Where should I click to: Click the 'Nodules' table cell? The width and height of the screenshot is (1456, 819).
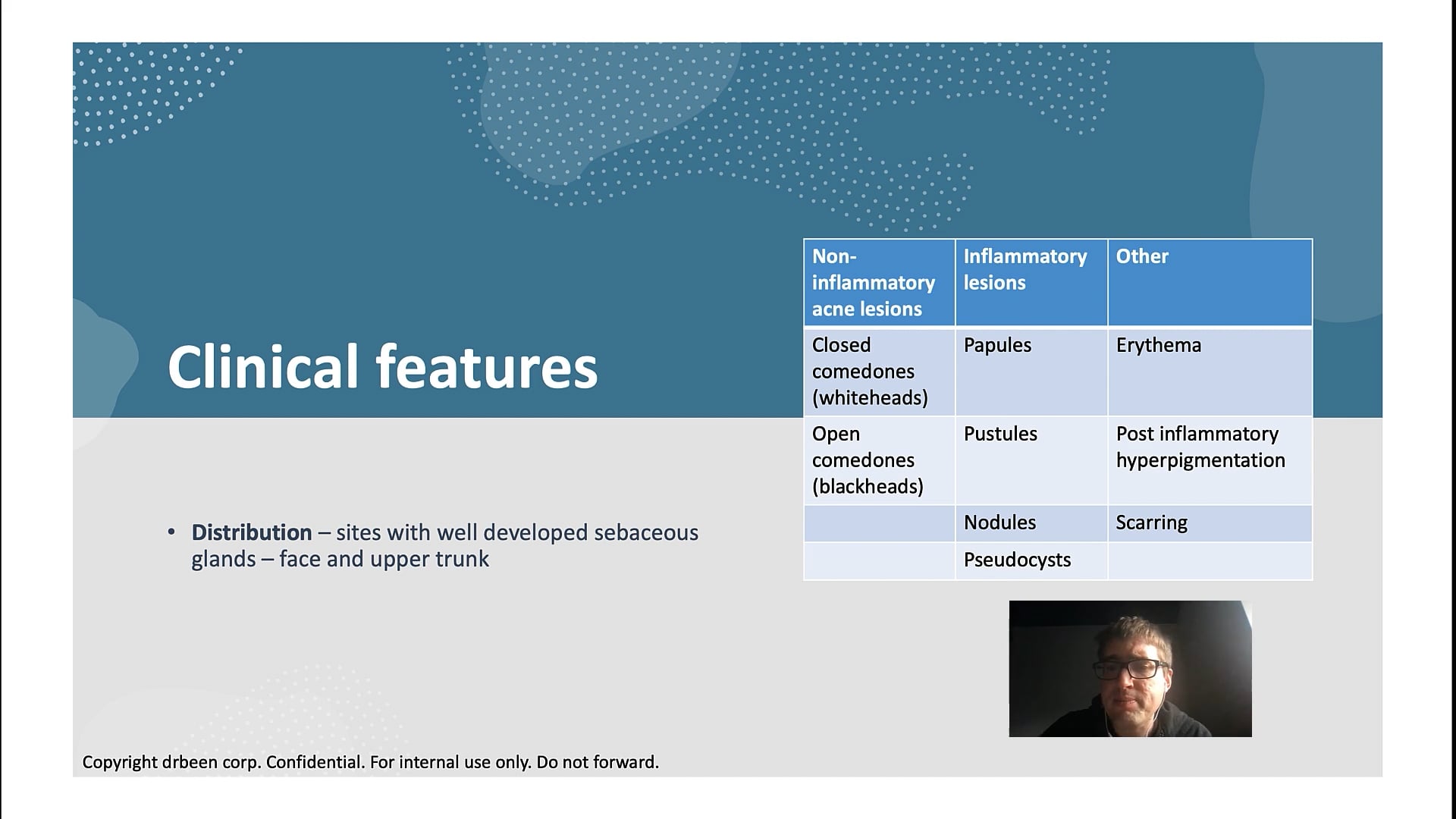point(1031,523)
